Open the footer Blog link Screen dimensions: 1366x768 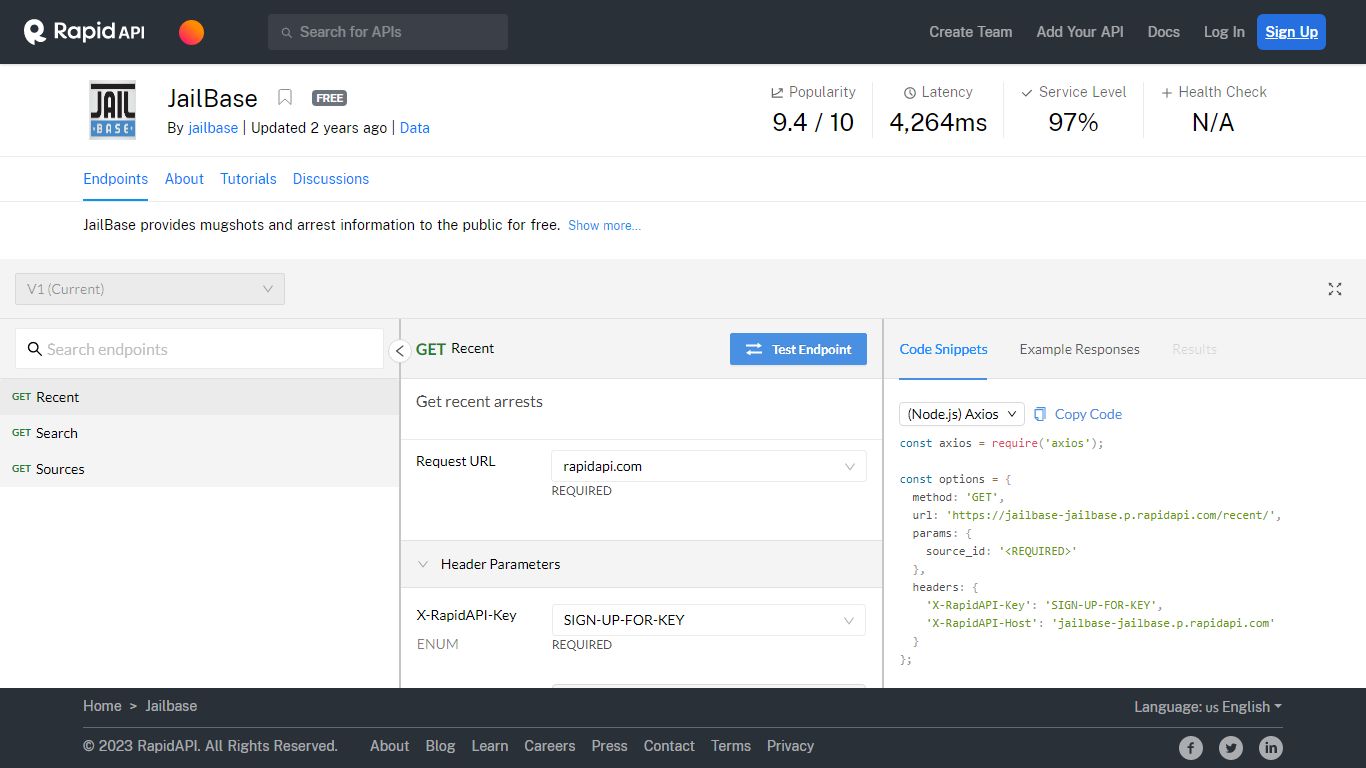point(440,746)
